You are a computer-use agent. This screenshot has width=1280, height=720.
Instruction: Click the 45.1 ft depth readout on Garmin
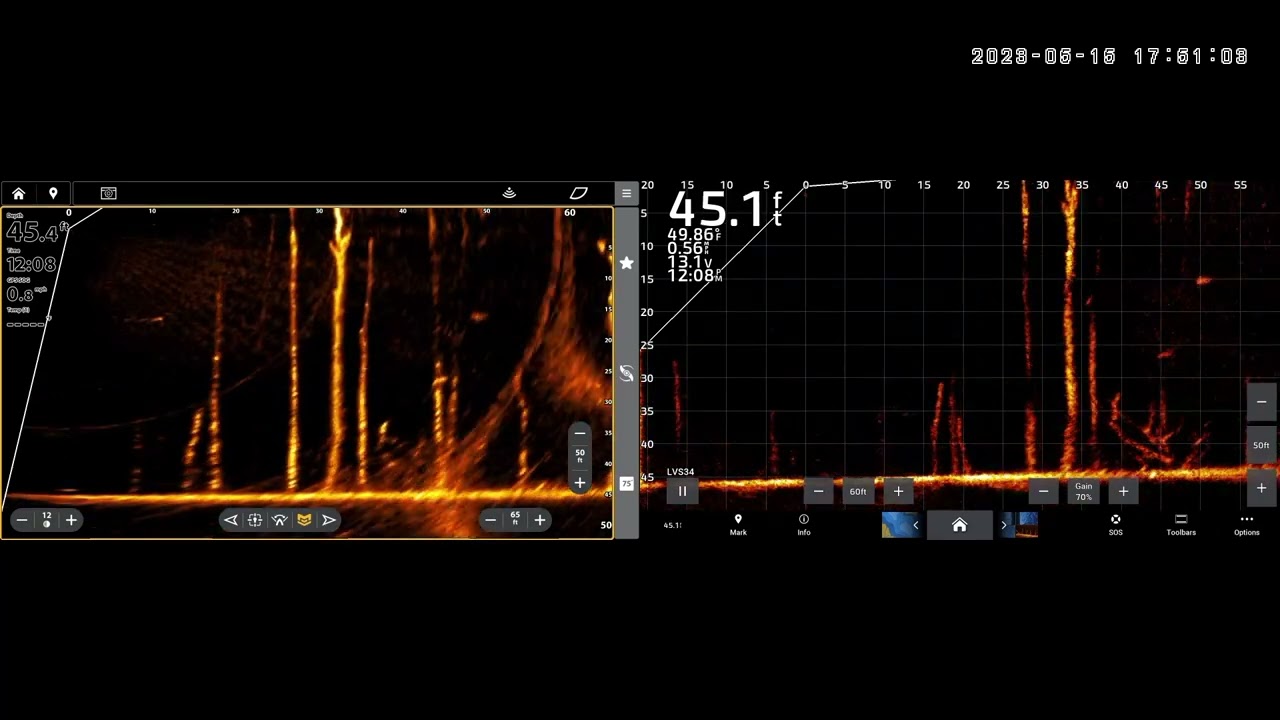[x=725, y=209]
